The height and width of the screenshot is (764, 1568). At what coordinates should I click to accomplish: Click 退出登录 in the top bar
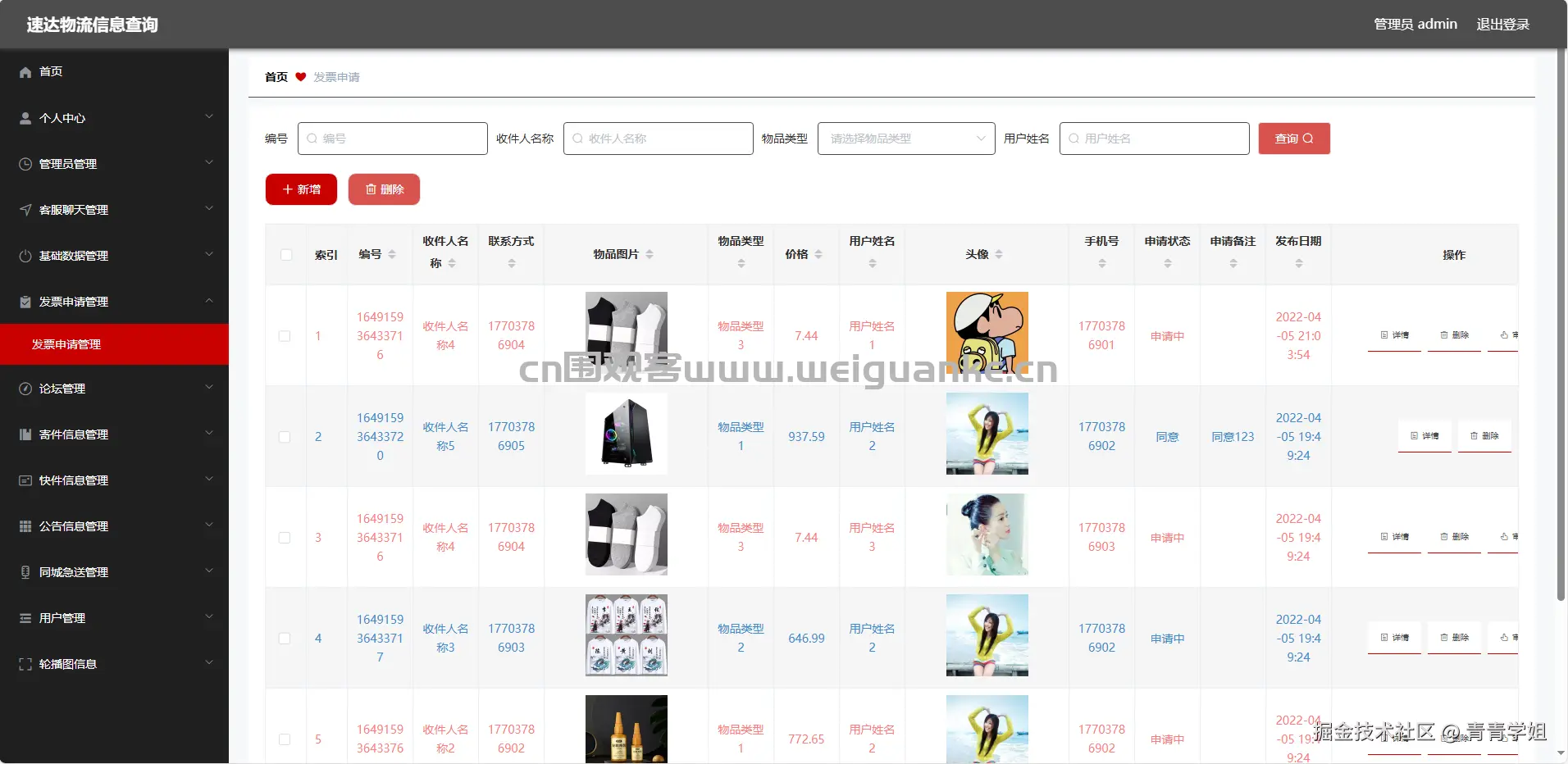(x=1503, y=24)
